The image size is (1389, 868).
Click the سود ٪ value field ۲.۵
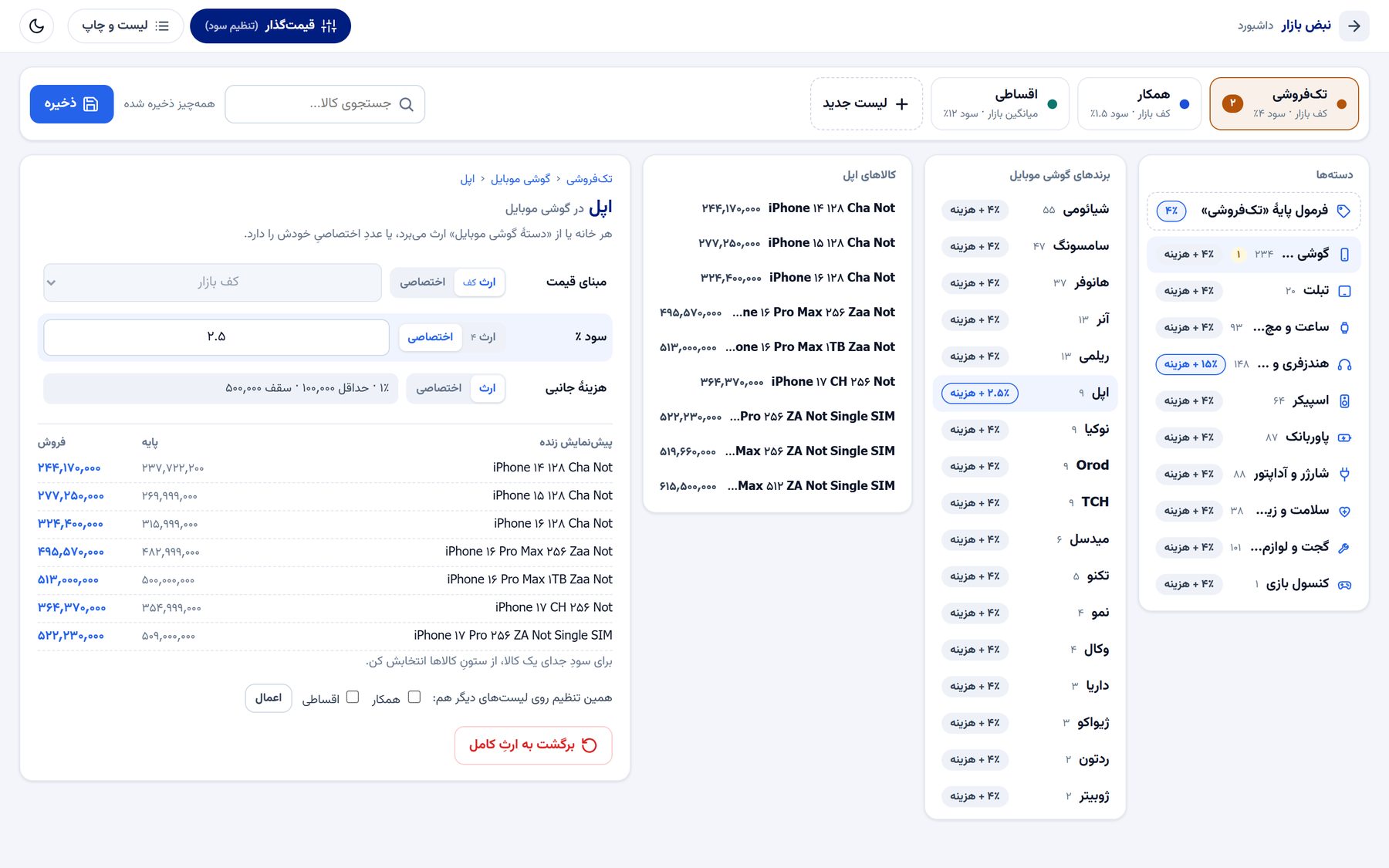[x=216, y=337]
